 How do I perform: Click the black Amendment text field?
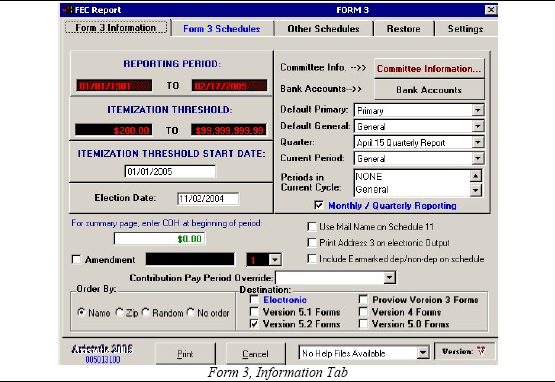coord(190,259)
